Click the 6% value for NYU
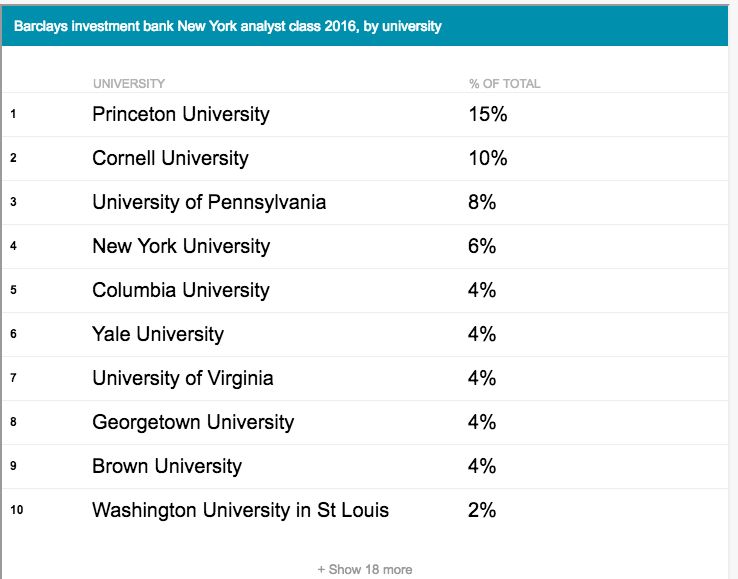 coord(481,246)
